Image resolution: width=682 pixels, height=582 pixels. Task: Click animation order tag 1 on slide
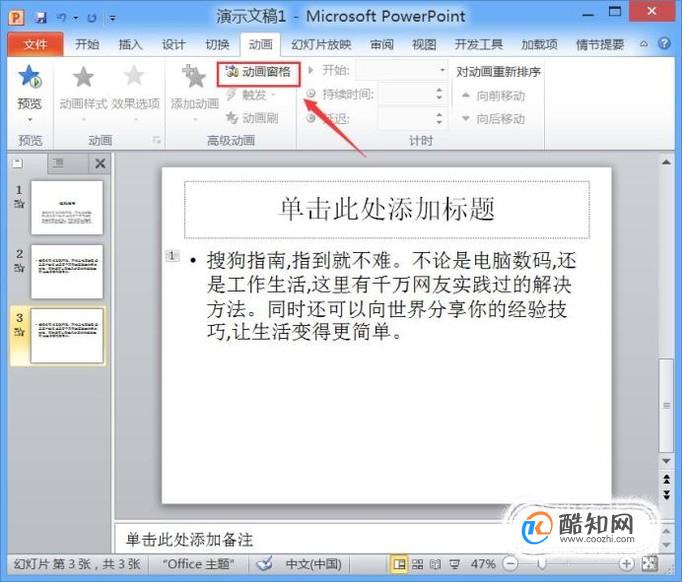tap(172, 255)
